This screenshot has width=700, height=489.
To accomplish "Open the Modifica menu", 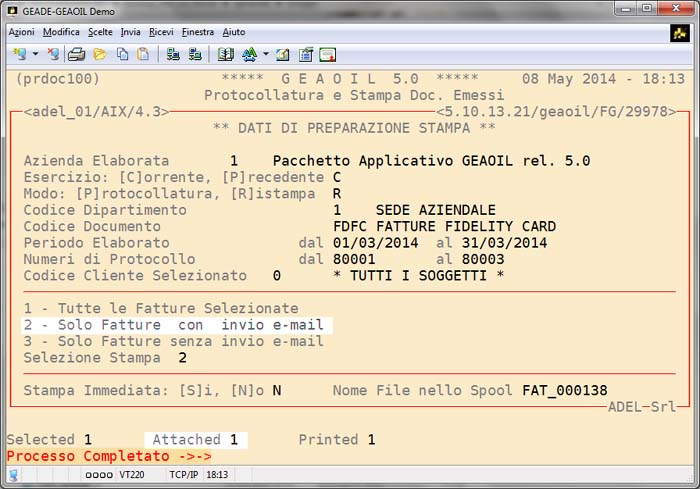I will (x=61, y=32).
